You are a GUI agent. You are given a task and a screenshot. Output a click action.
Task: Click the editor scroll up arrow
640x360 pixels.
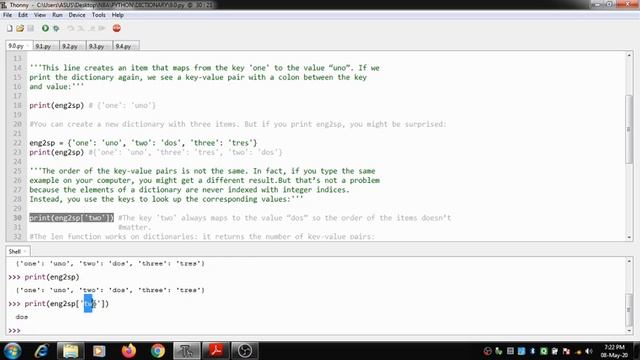pos(629,55)
